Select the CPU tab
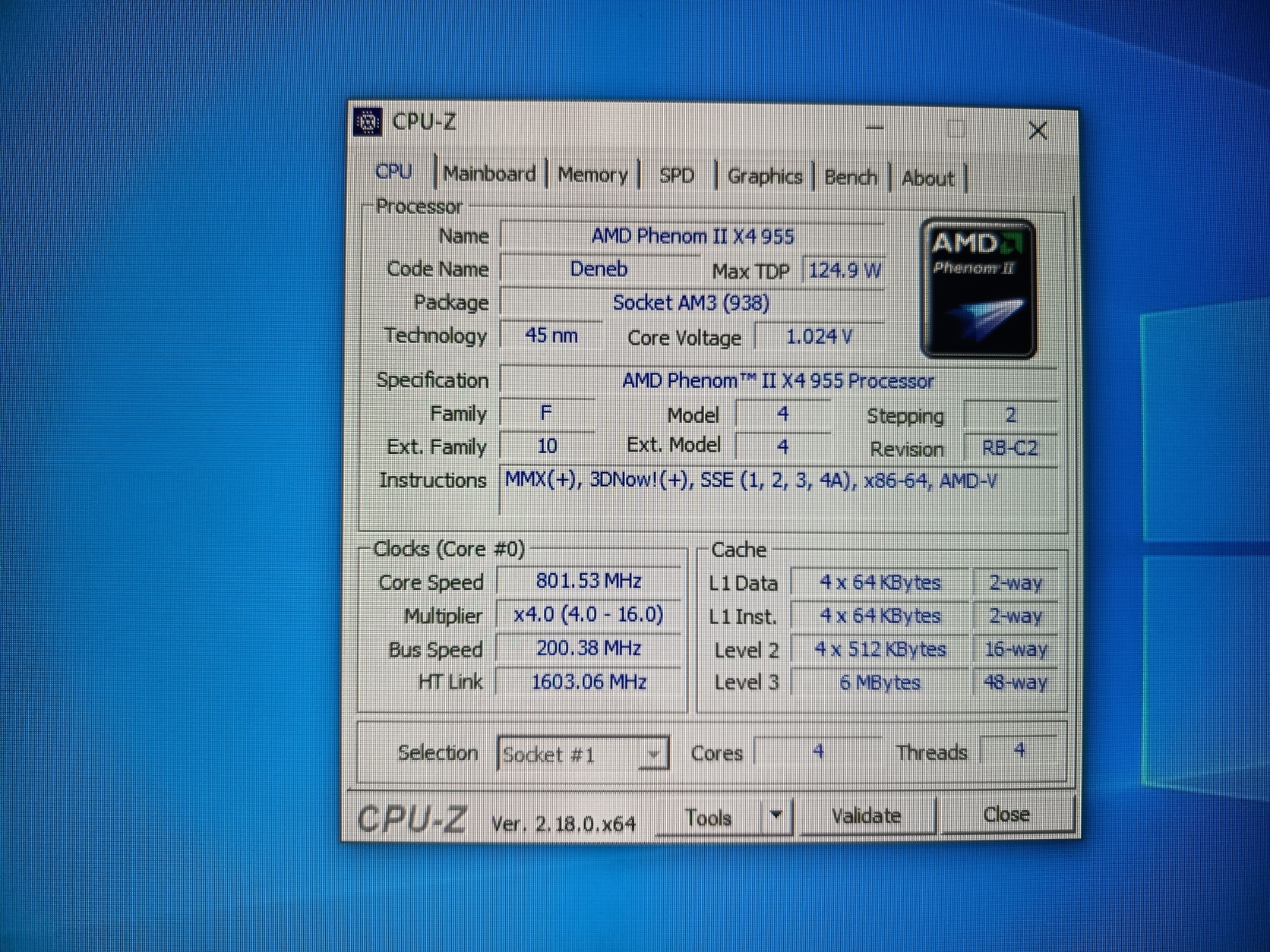The image size is (1270, 952). pyautogui.click(x=393, y=172)
